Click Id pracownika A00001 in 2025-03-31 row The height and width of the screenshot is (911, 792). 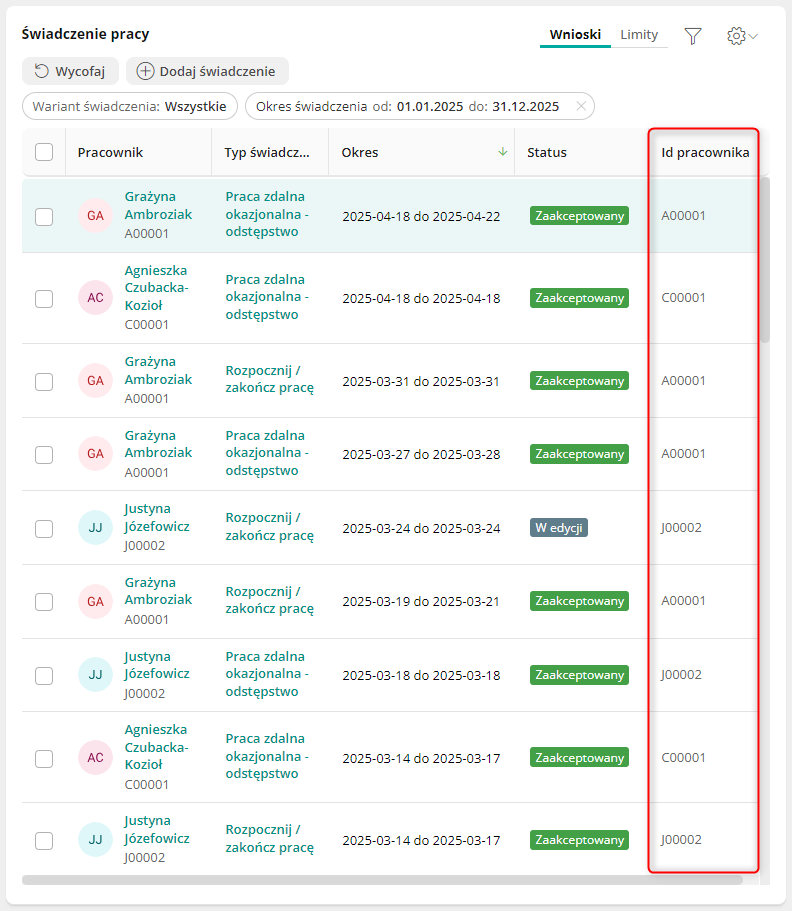click(683, 381)
